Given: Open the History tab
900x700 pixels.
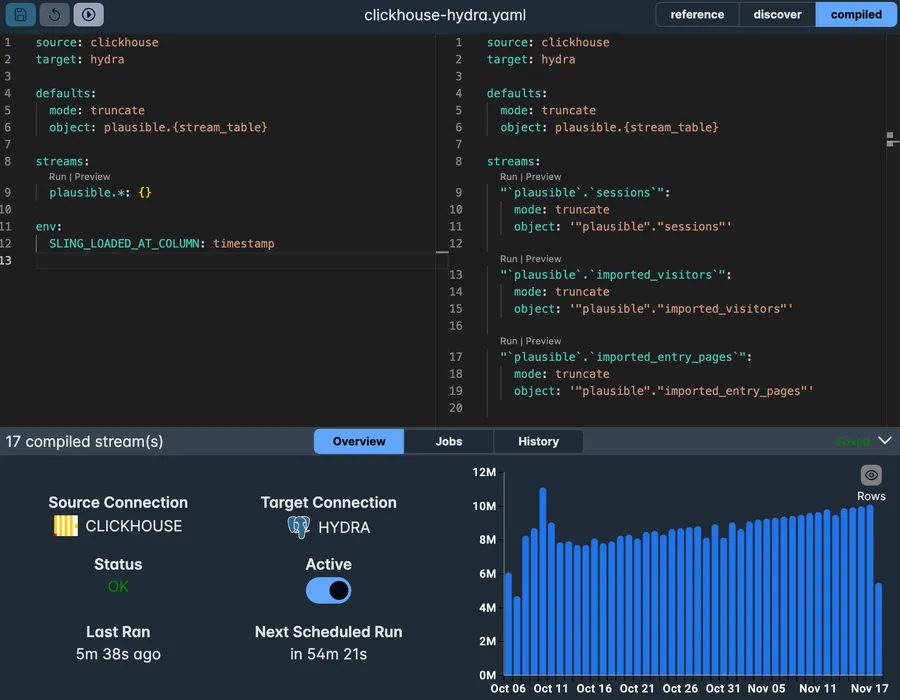Looking at the screenshot, I should (538, 441).
